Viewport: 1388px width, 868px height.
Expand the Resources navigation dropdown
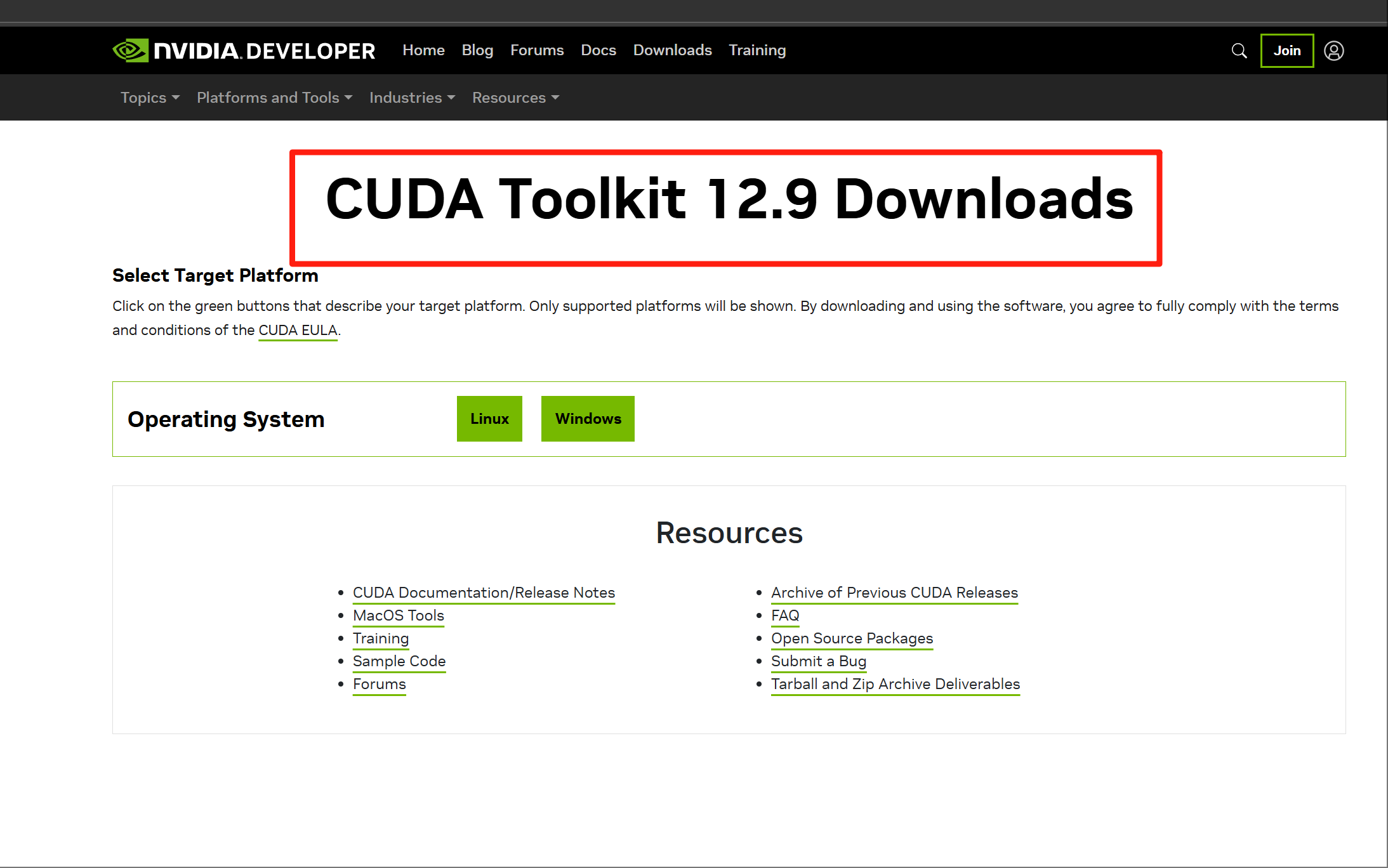515,98
